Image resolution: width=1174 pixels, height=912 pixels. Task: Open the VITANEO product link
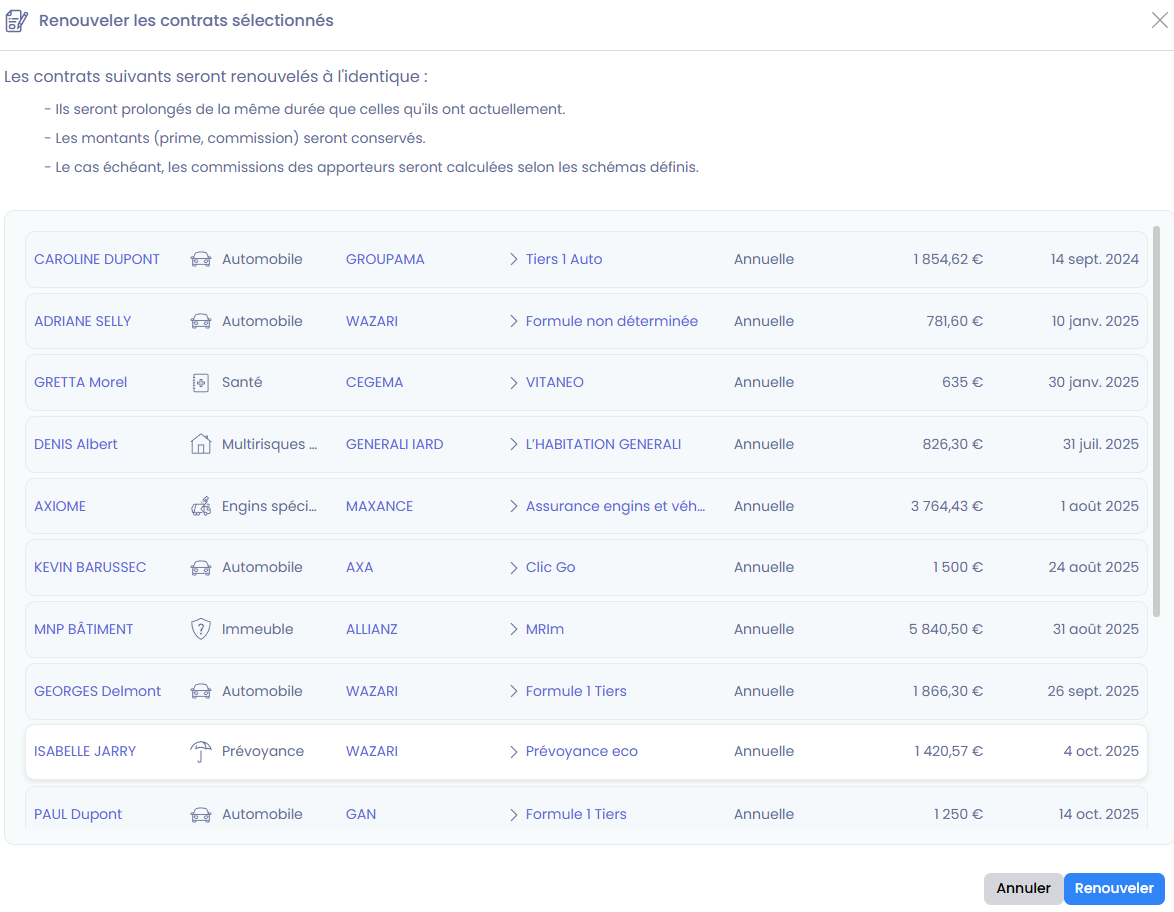tap(555, 383)
